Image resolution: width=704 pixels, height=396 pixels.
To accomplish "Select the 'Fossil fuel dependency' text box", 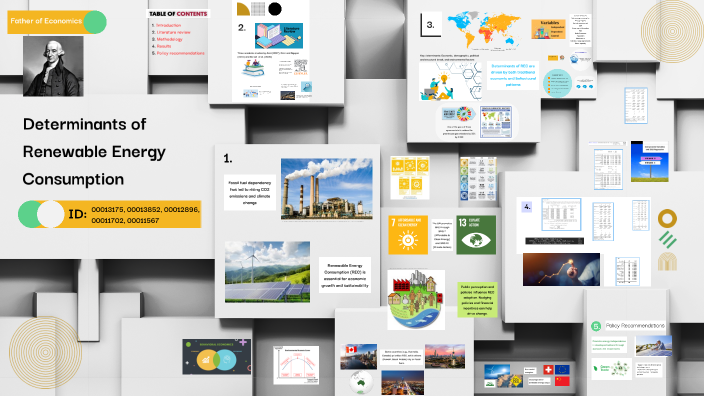I will point(250,193).
